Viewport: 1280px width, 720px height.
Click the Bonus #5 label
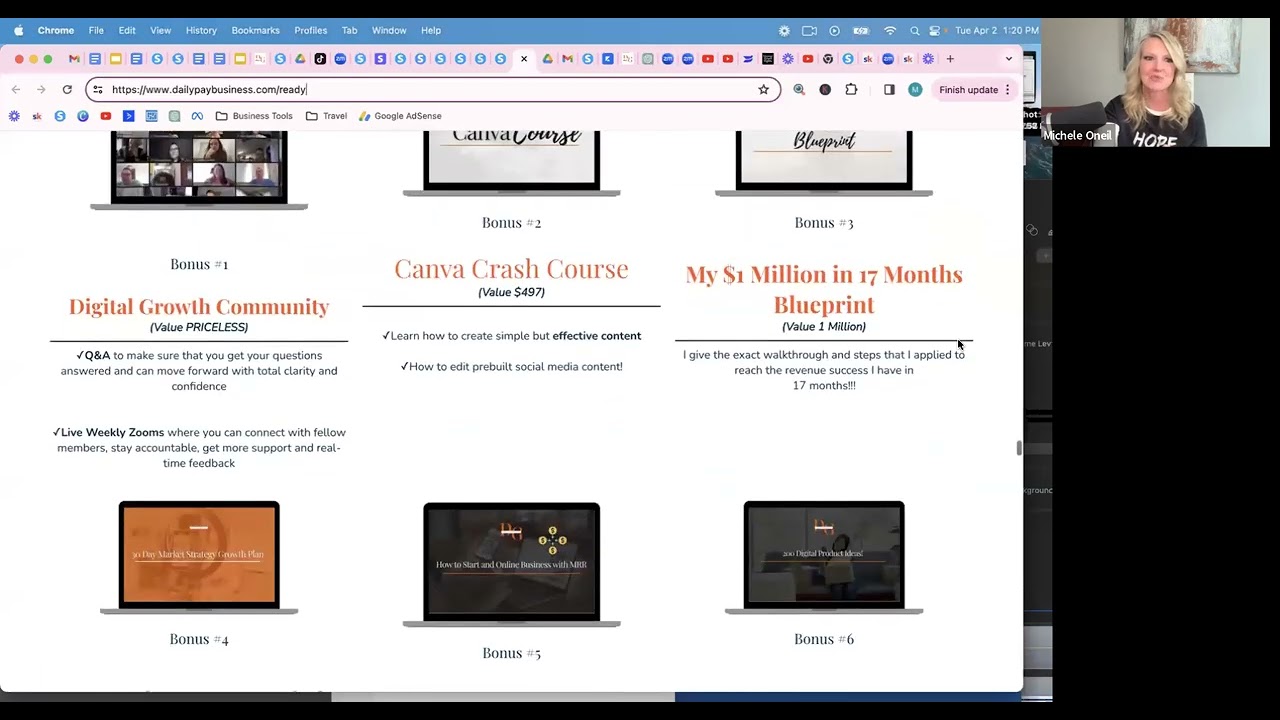click(511, 653)
